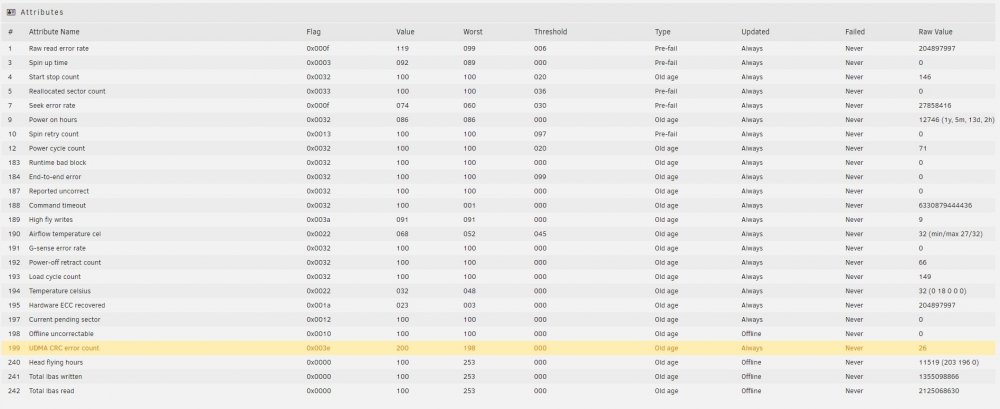Select the Raw read error rate row

pyautogui.click(x=500, y=48)
